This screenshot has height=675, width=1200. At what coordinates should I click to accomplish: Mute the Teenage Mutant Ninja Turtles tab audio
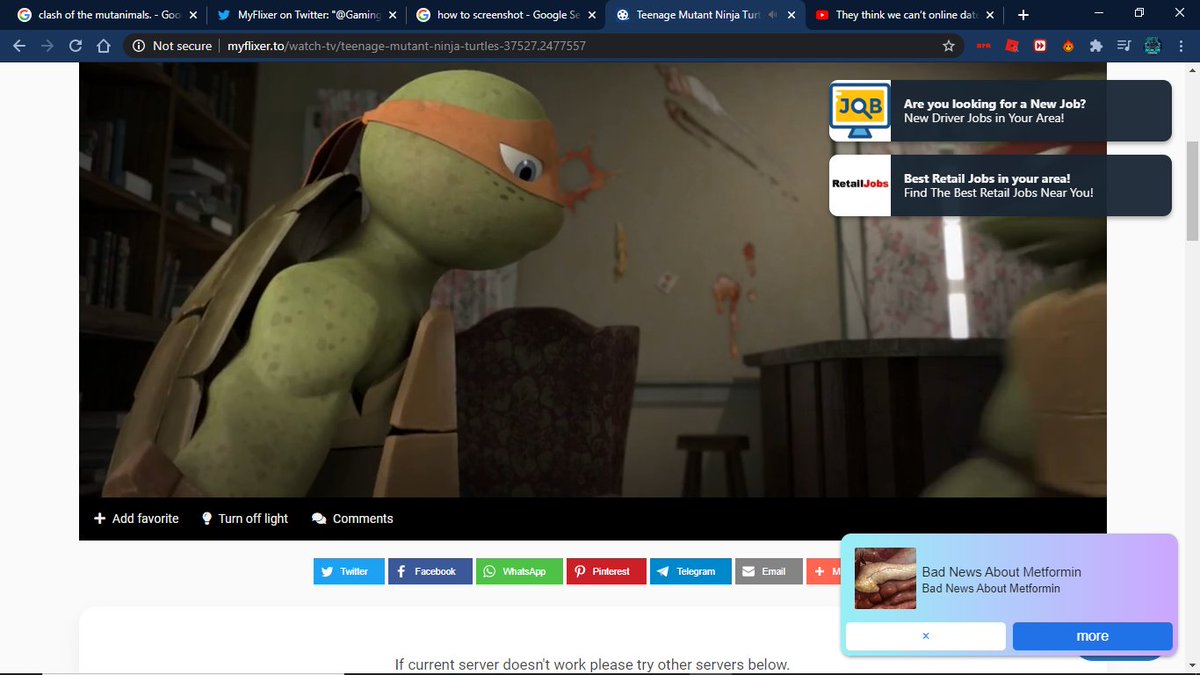[773, 15]
